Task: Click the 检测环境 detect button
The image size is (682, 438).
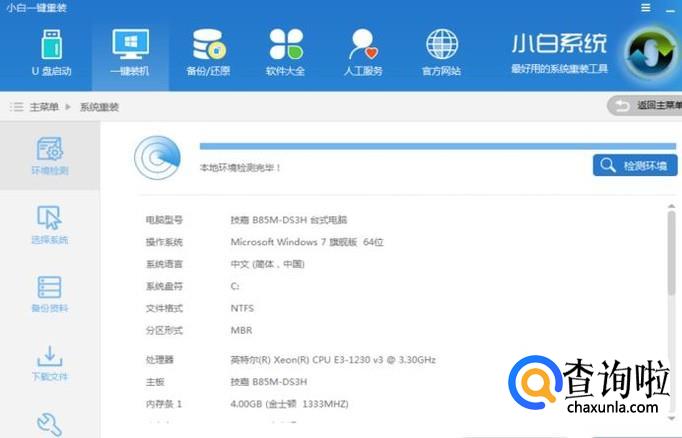Action: click(635, 165)
